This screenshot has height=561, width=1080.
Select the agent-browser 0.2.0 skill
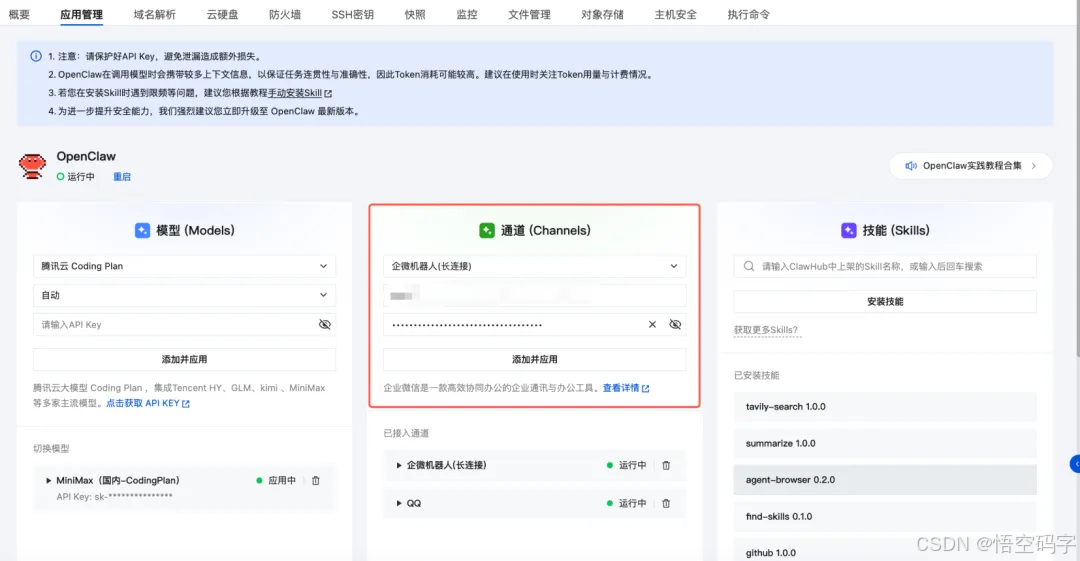coord(885,480)
